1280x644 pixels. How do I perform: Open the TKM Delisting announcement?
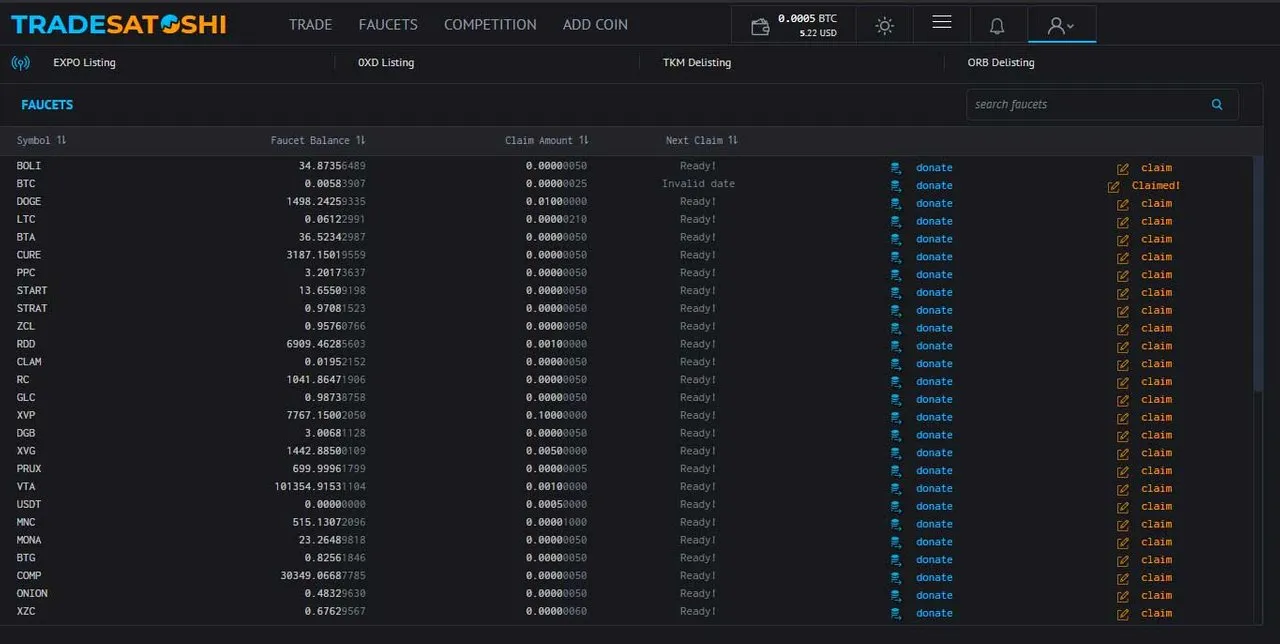point(697,63)
